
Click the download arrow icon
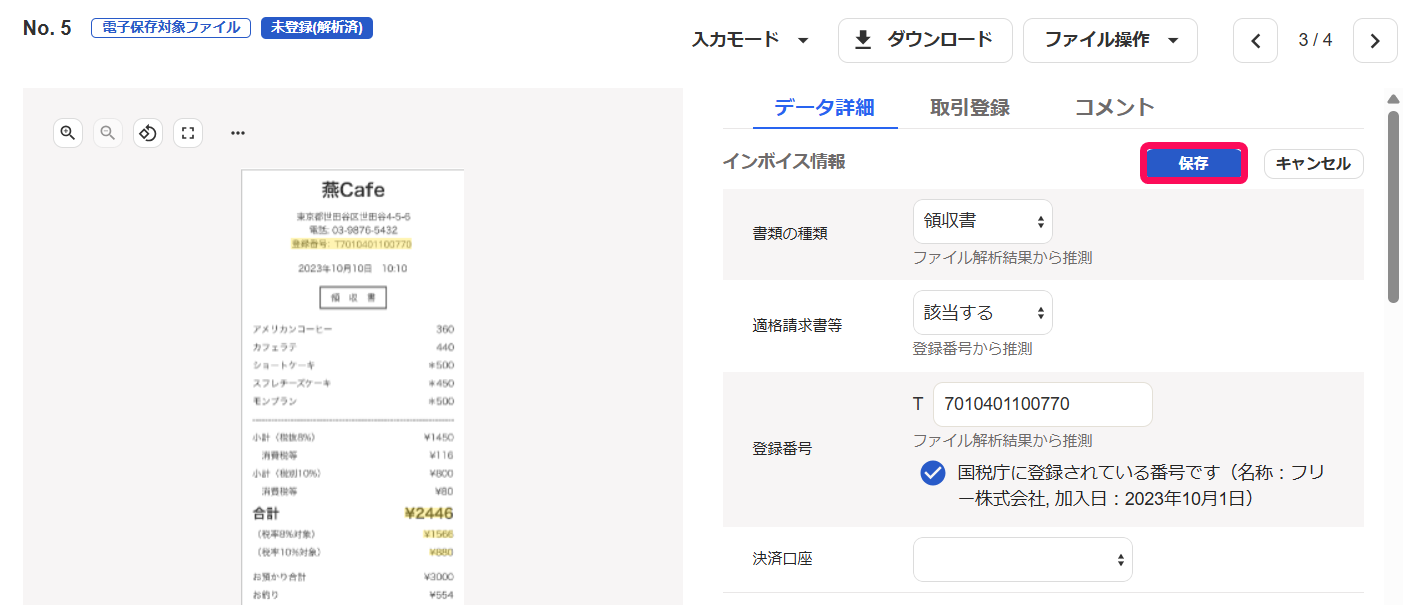pos(862,40)
